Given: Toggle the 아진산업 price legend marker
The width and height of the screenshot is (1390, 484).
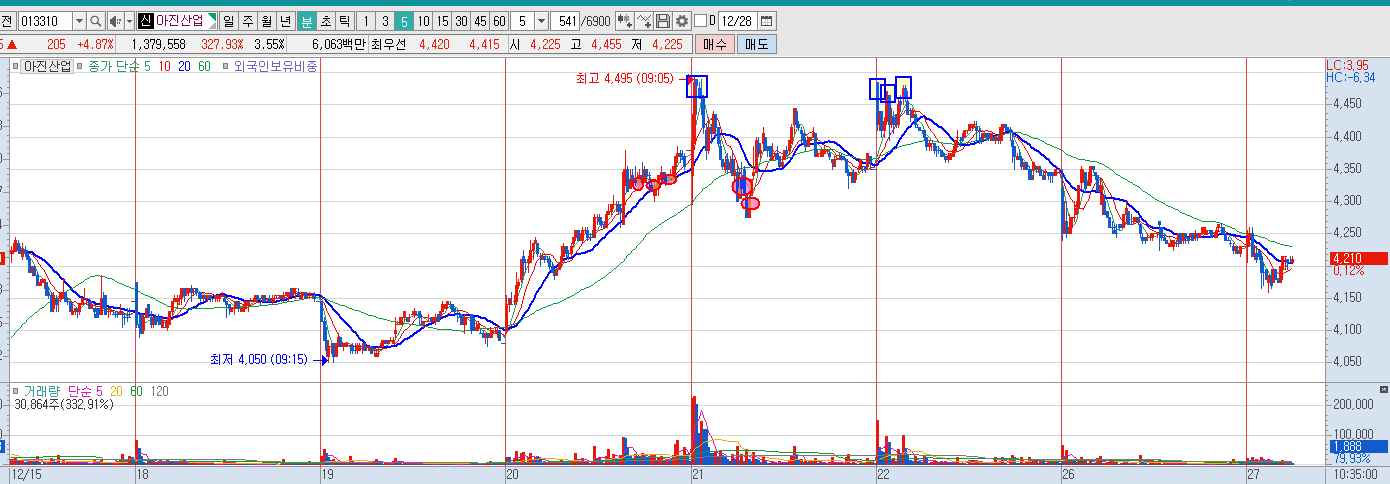Looking at the screenshot, I should (x=15, y=66).
